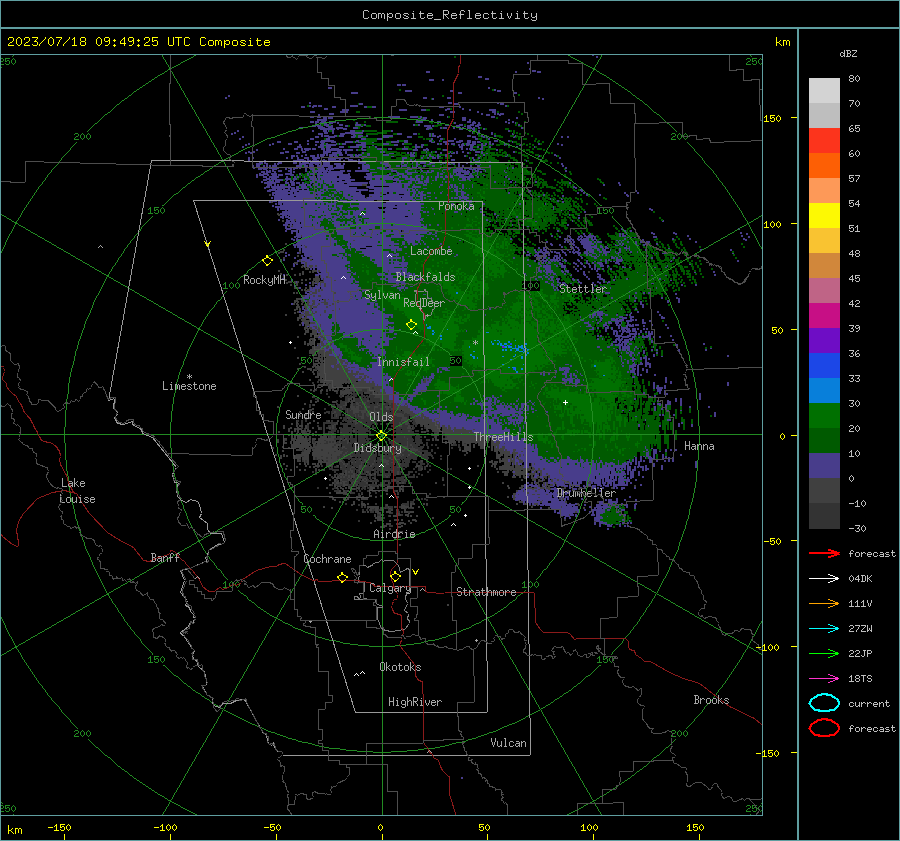Click the cyan current ellipse icon
The image size is (900, 841).
824,703
